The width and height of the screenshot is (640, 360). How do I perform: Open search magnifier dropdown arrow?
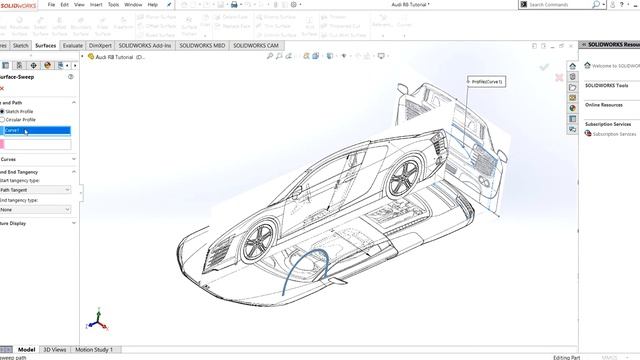604,4
